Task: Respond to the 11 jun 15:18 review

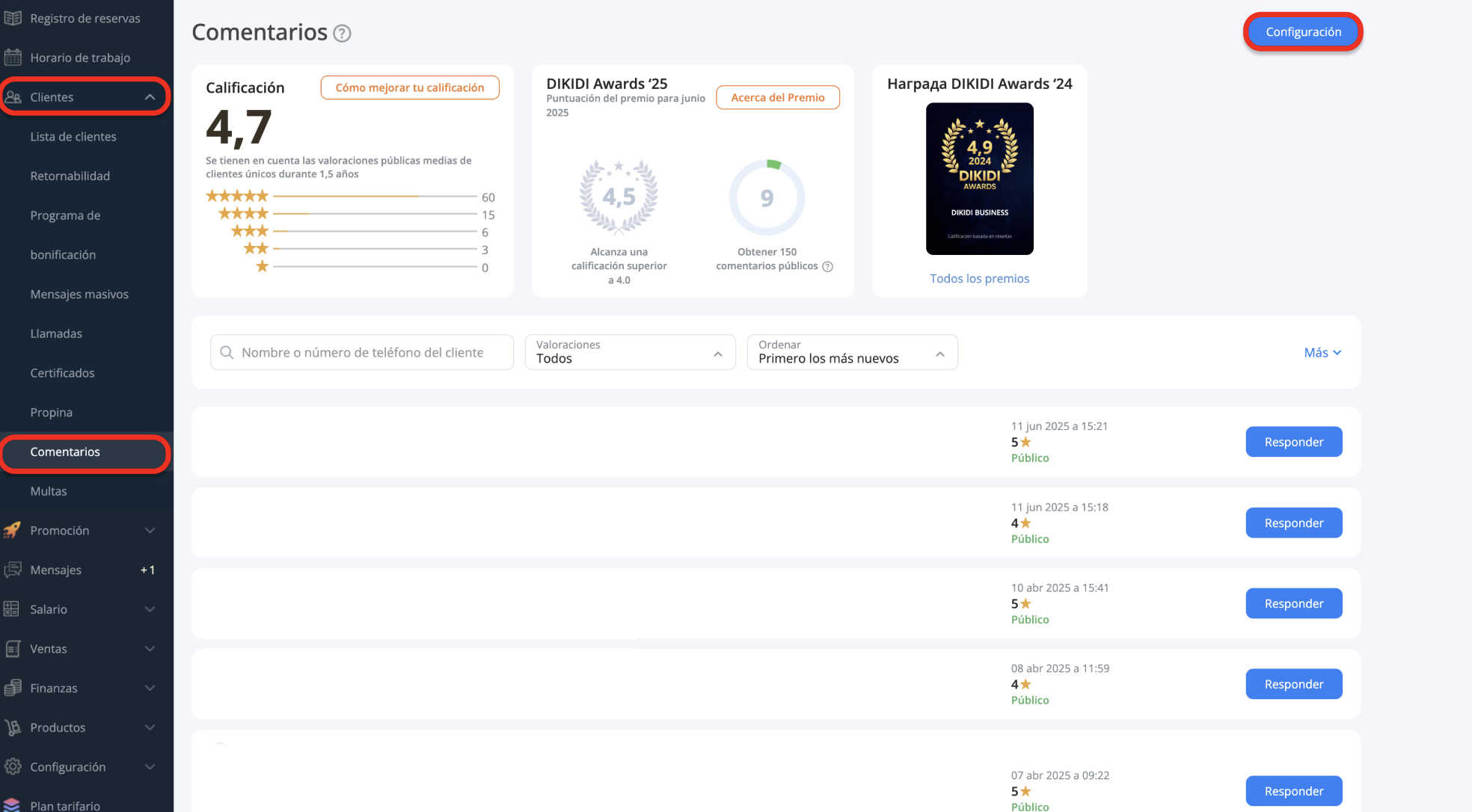Action: 1294,523
